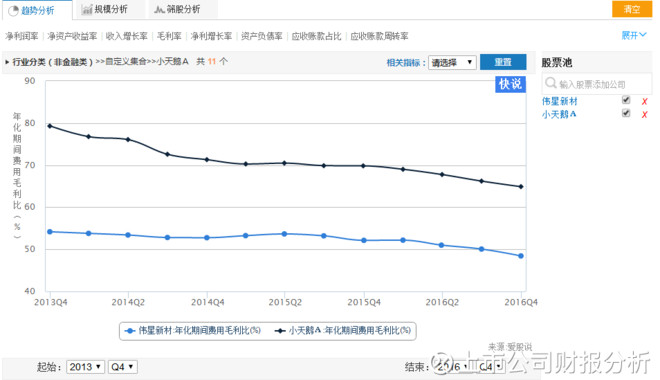Click the 规模分析 bar chart icon
The width and height of the screenshot is (660, 380).
coord(87,10)
